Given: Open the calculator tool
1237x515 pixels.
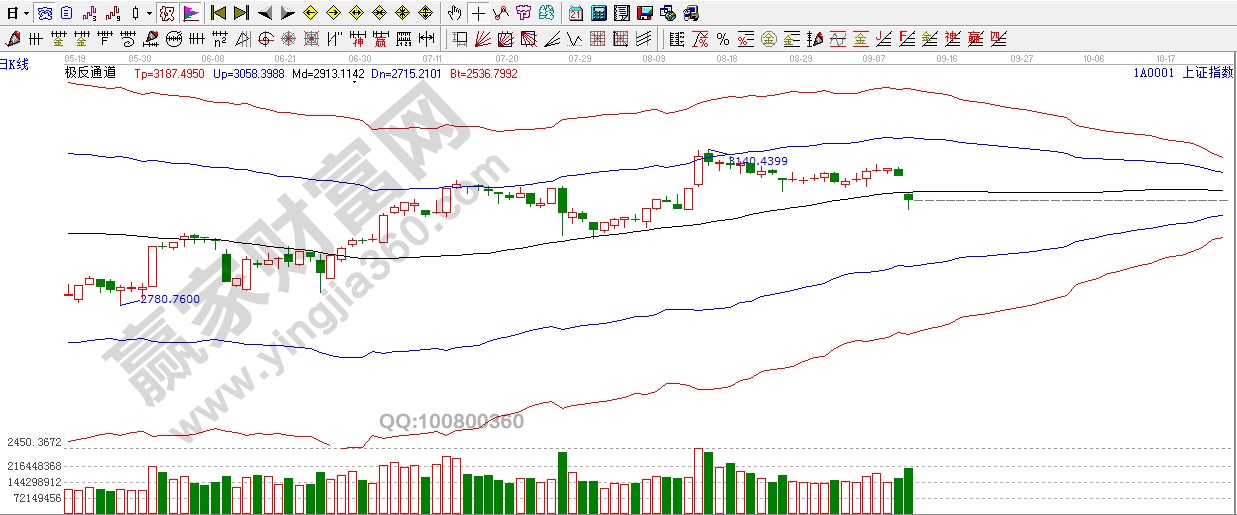Looking at the screenshot, I should click(598, 13).
